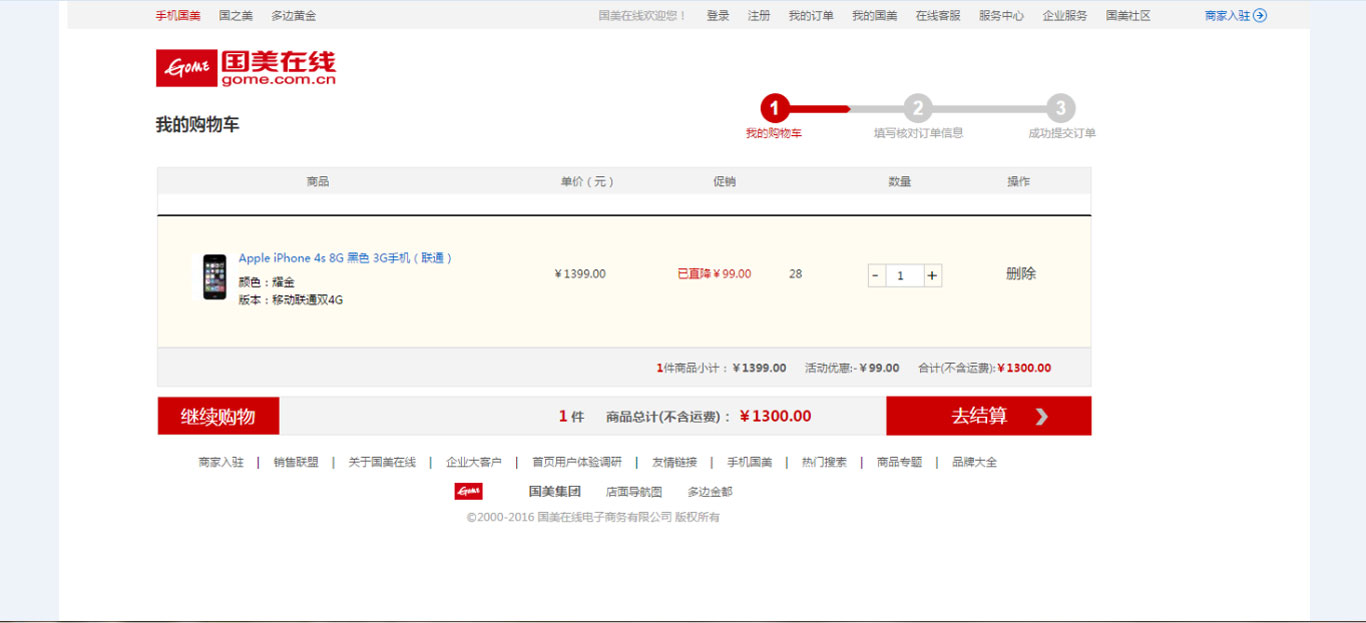This screenshot has height=623, width=1366.
Task: Click 手机国美 in the footer links
Action: [749, 462]
